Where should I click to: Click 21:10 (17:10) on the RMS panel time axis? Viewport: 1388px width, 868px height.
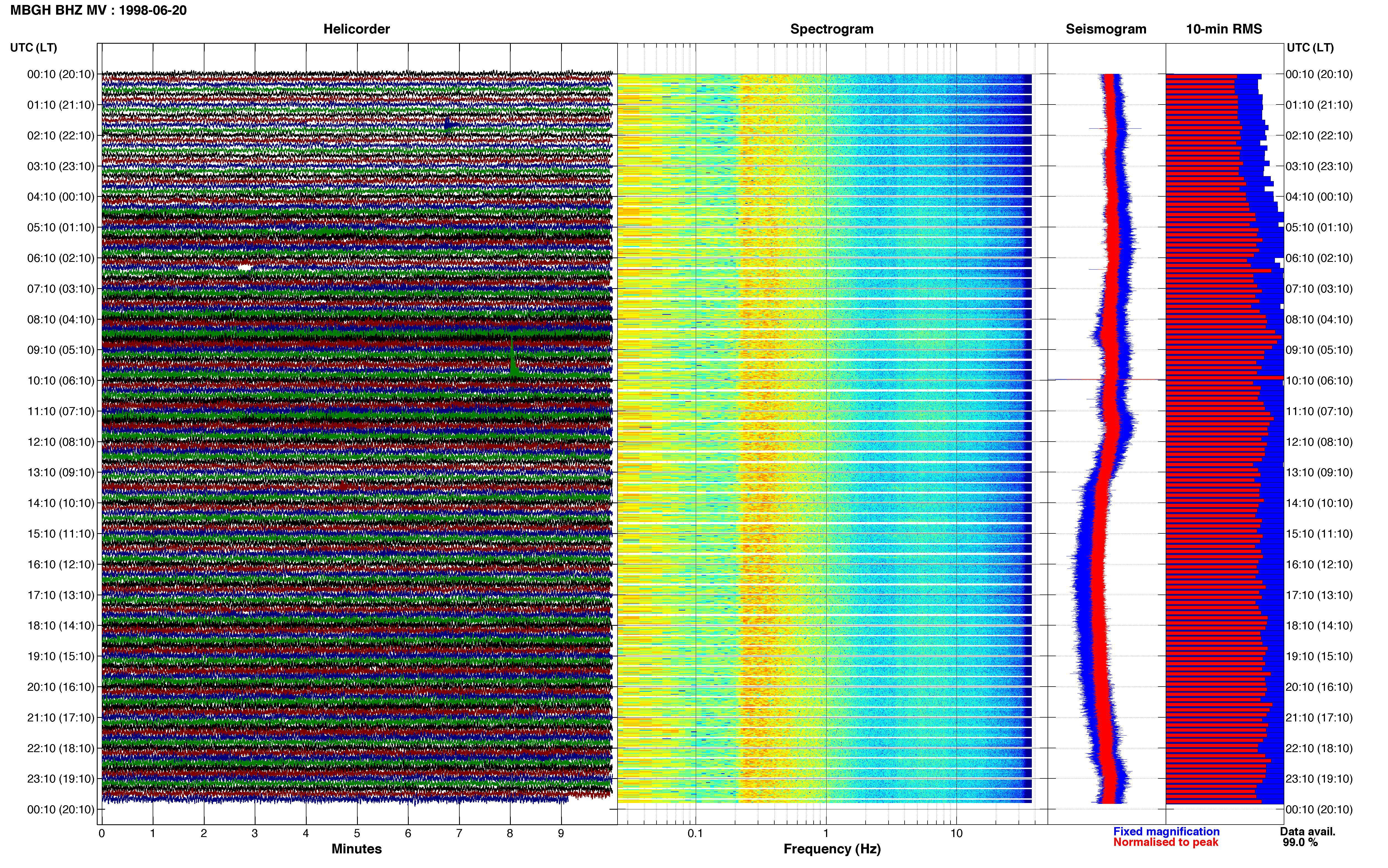1319,718
